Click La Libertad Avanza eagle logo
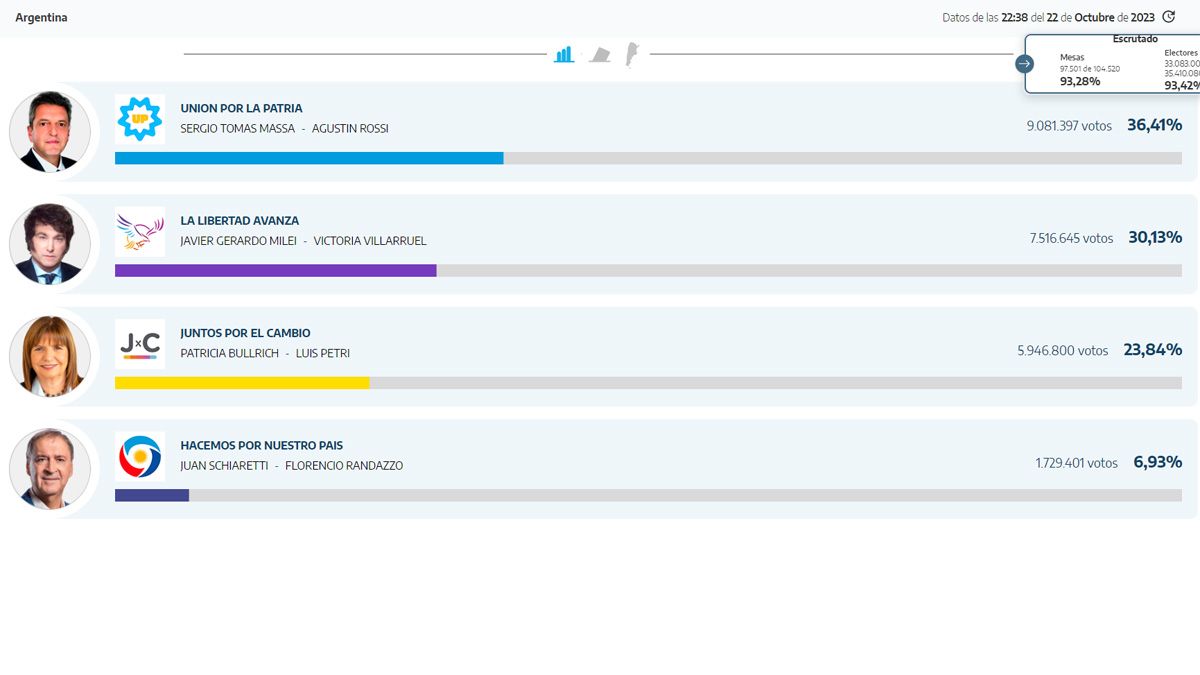 pos(139,231)
